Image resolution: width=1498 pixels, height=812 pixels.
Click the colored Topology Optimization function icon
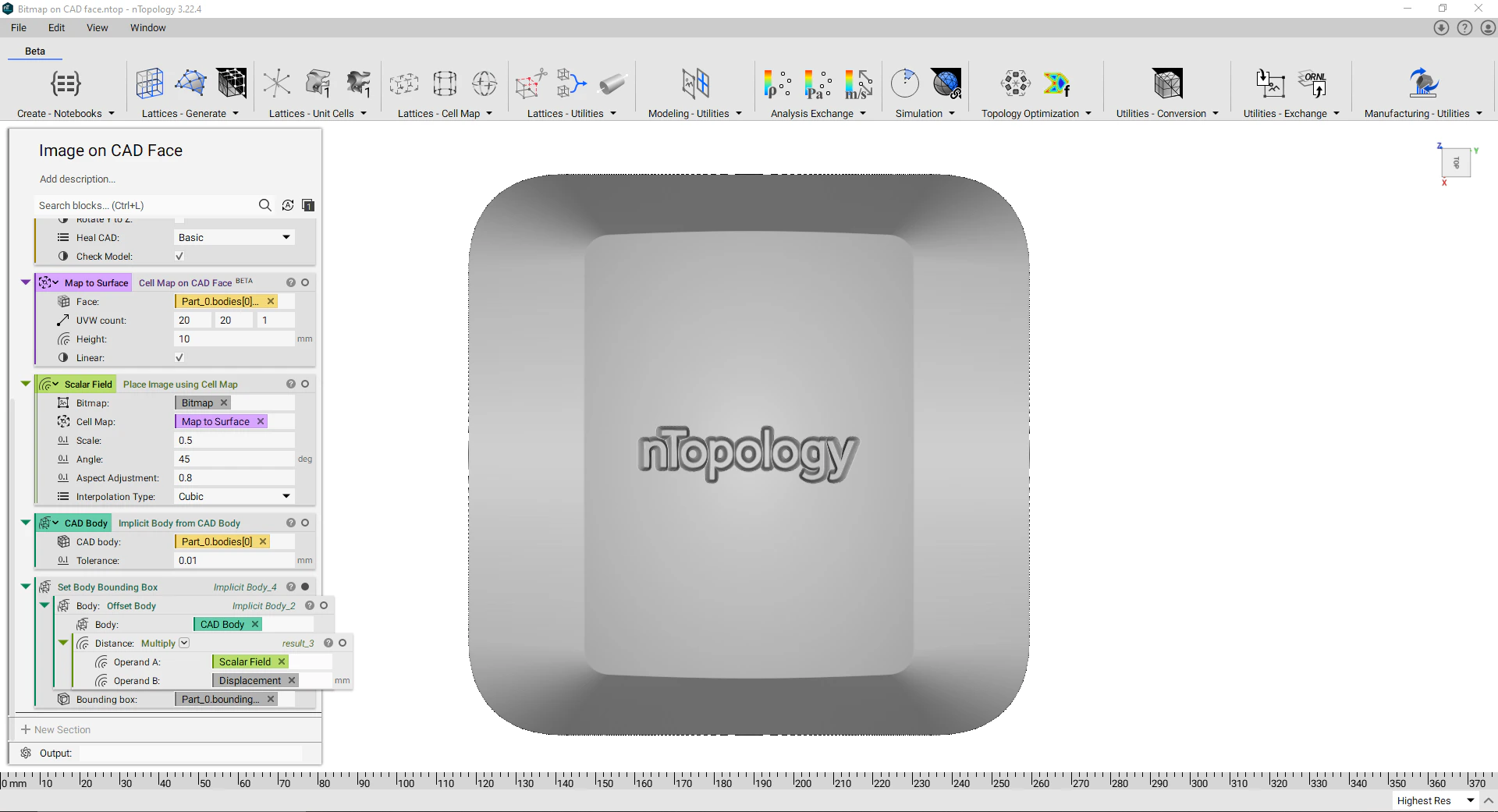(x=1057, y=83)
